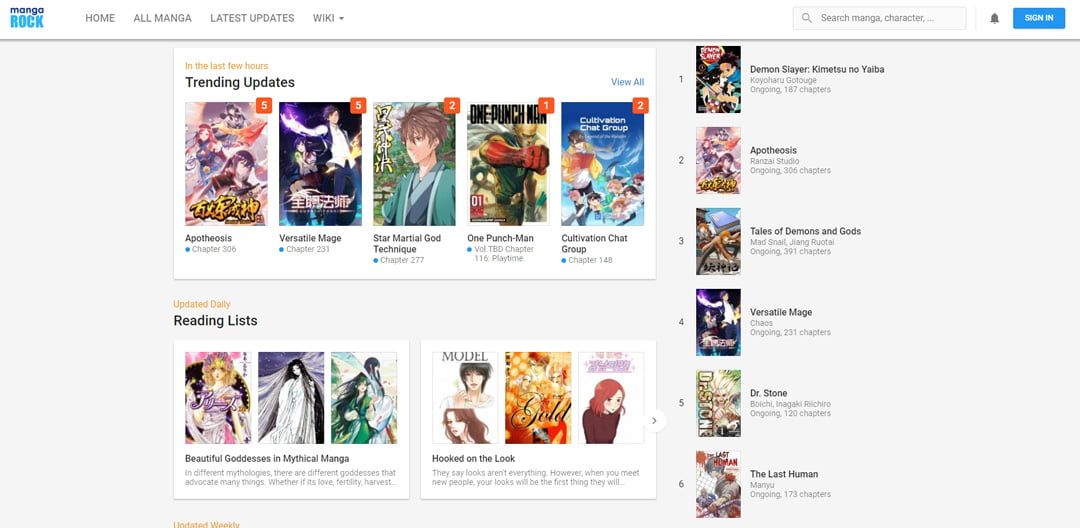This screenshot has width=1080, height=528.
Task: Open Apotheosis cover in the ranking list
Action: click(x=718, y=160)
